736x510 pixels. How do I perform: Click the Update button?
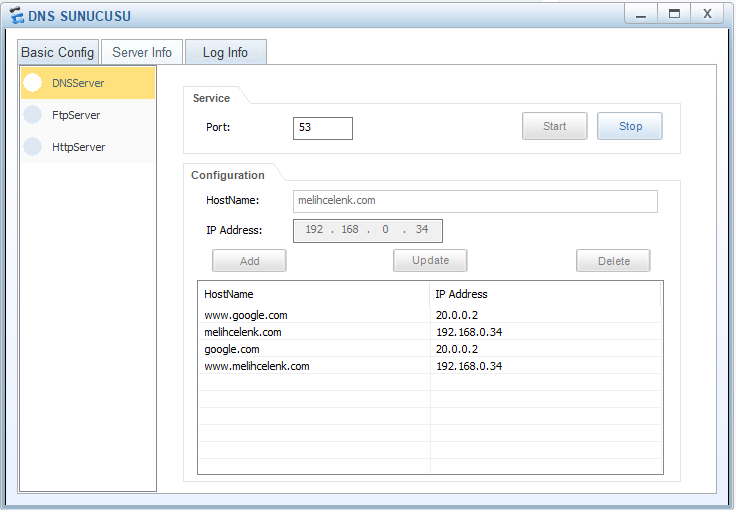point(430,260)
